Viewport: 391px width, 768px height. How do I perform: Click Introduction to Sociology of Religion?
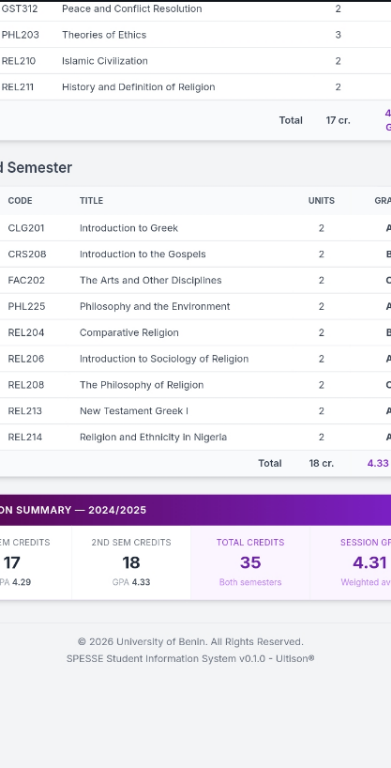pyautogui.click(x=164, y=359)
